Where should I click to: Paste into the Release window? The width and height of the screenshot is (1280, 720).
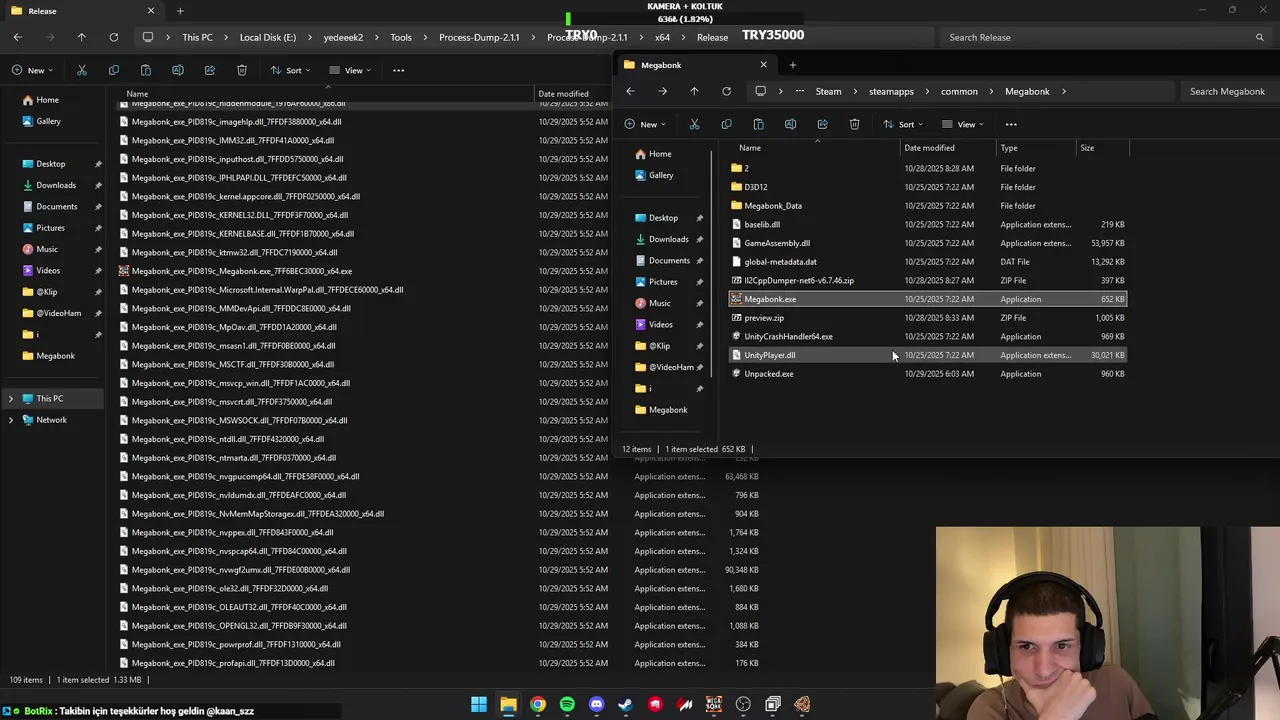[x=146, y=70]
